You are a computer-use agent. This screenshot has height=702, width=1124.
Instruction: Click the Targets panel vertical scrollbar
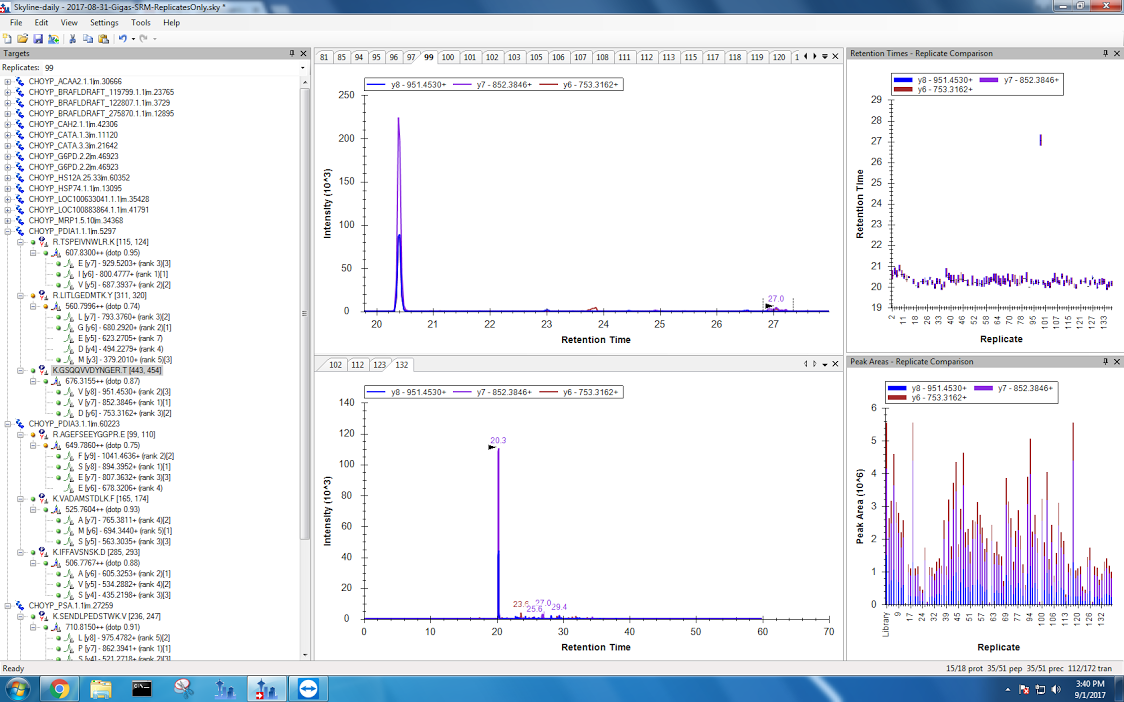click(305, 300)
